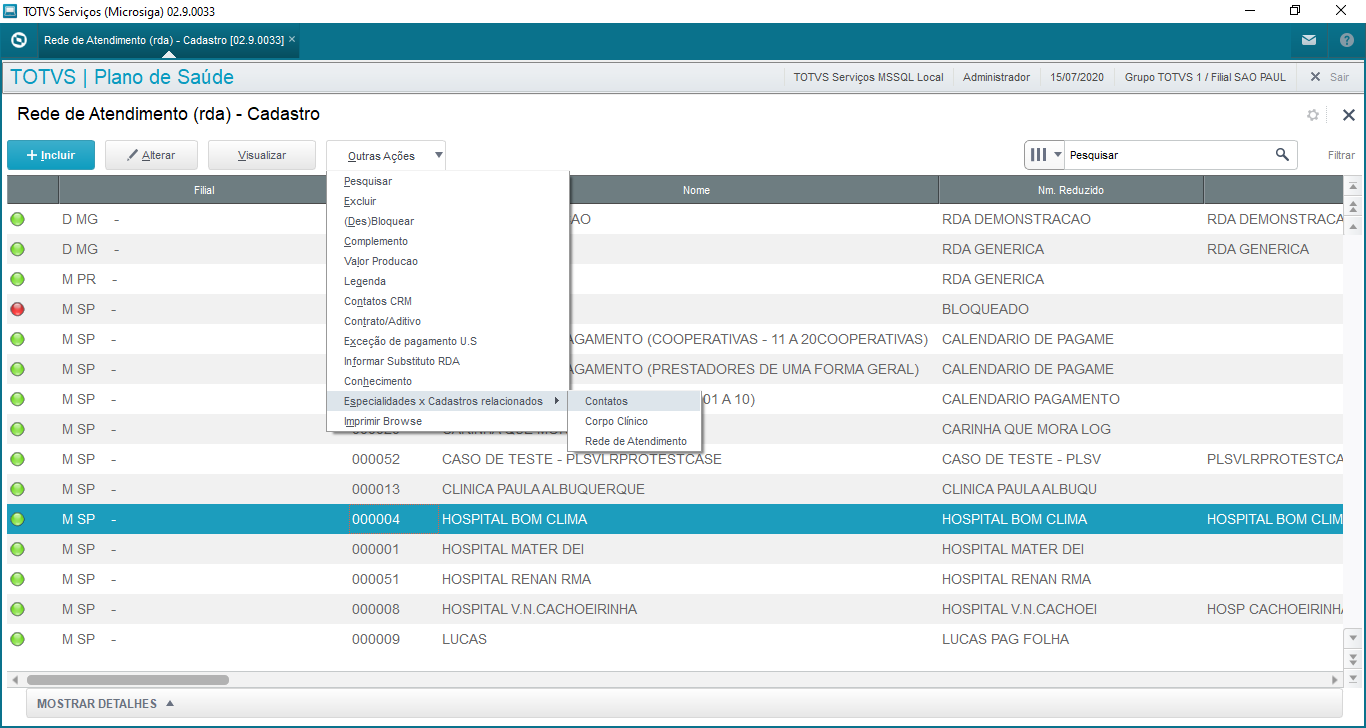Select the Rede de Atendimento (rda) tab
1366x728 pixels.
[x=164, y=40]
